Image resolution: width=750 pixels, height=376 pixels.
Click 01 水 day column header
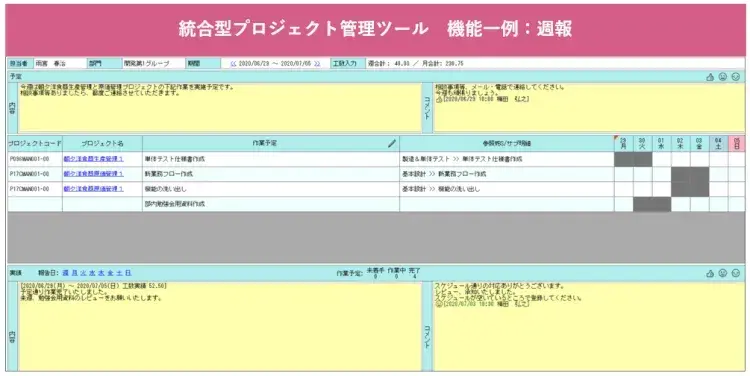click(x=662, y=144)
